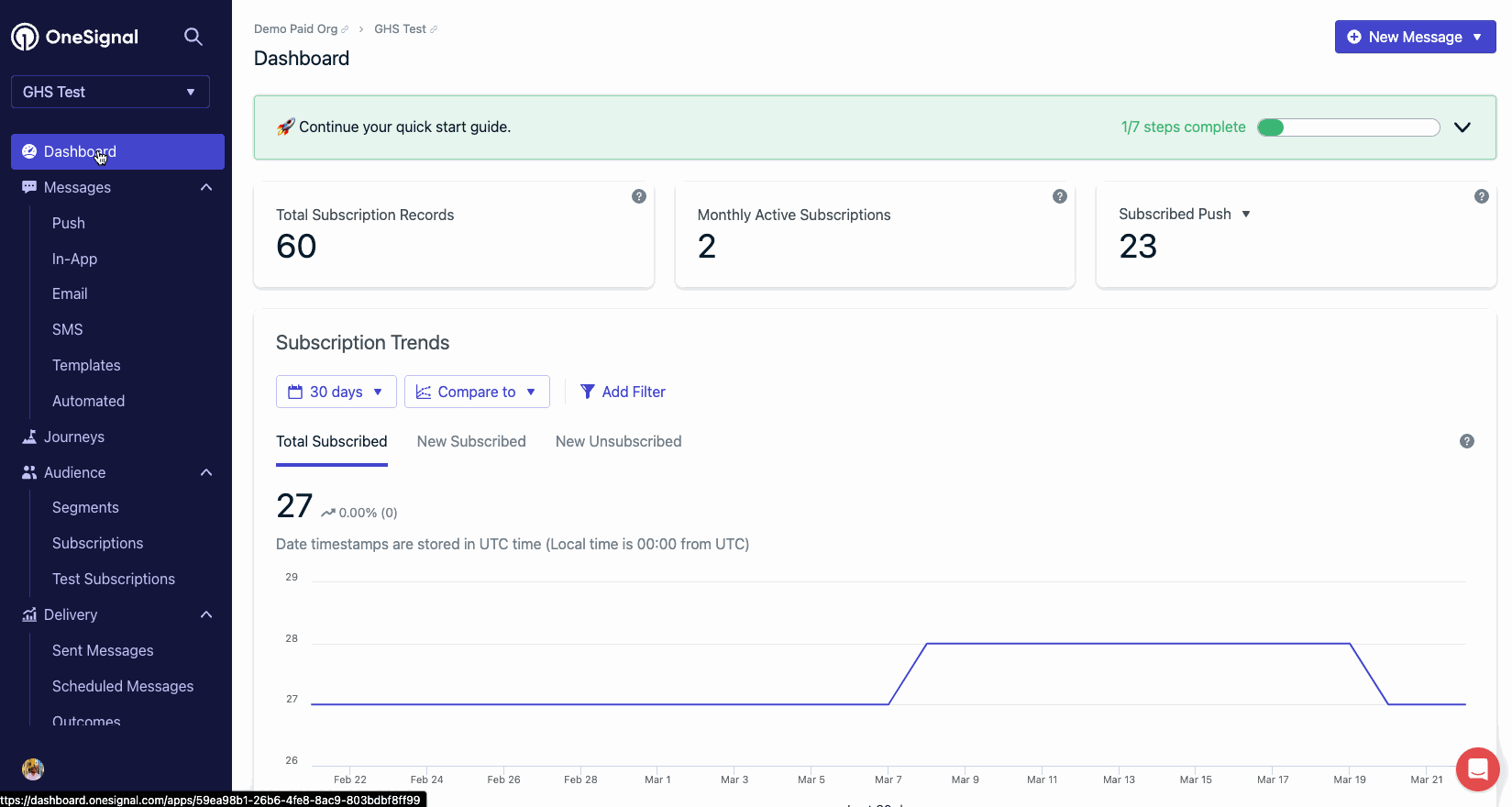Click Total Subscription Records value 60
This screenshot has width=1512, height=807.
point(296,246)
